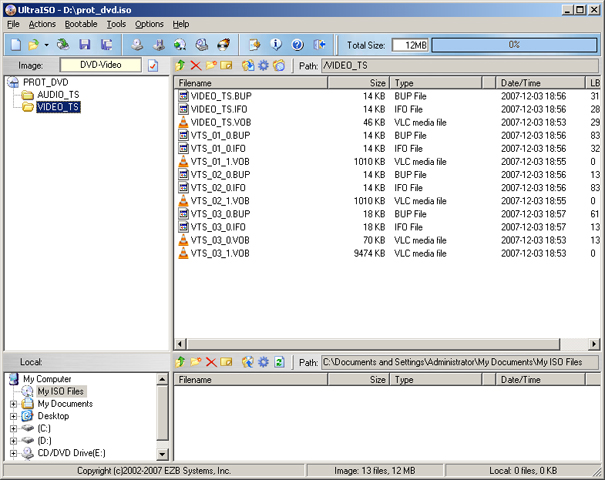
Task: Sort image list by Filename column header
Action: pos(251,83)
